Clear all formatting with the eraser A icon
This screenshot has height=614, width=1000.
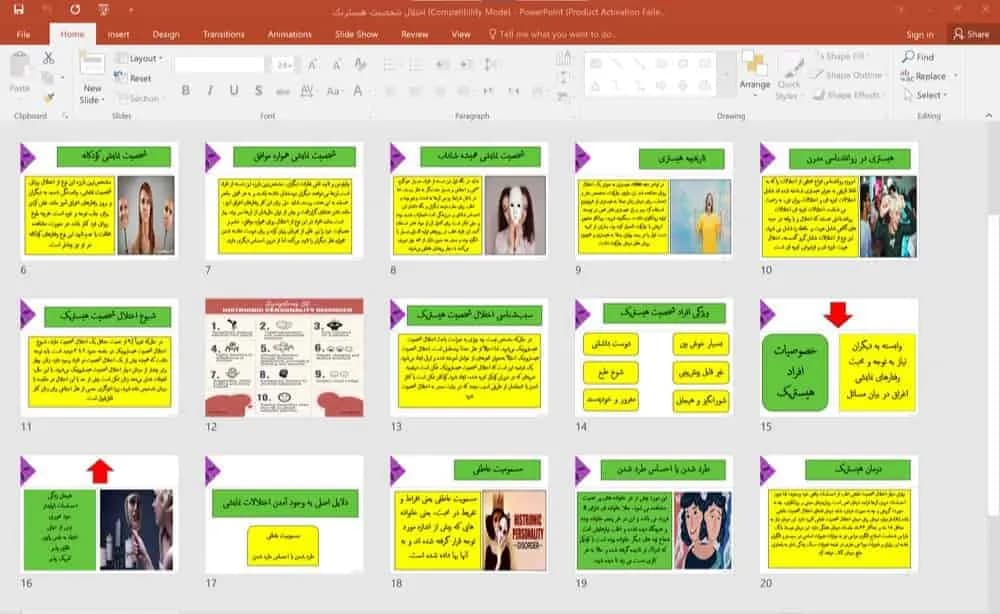click(360, 64)
